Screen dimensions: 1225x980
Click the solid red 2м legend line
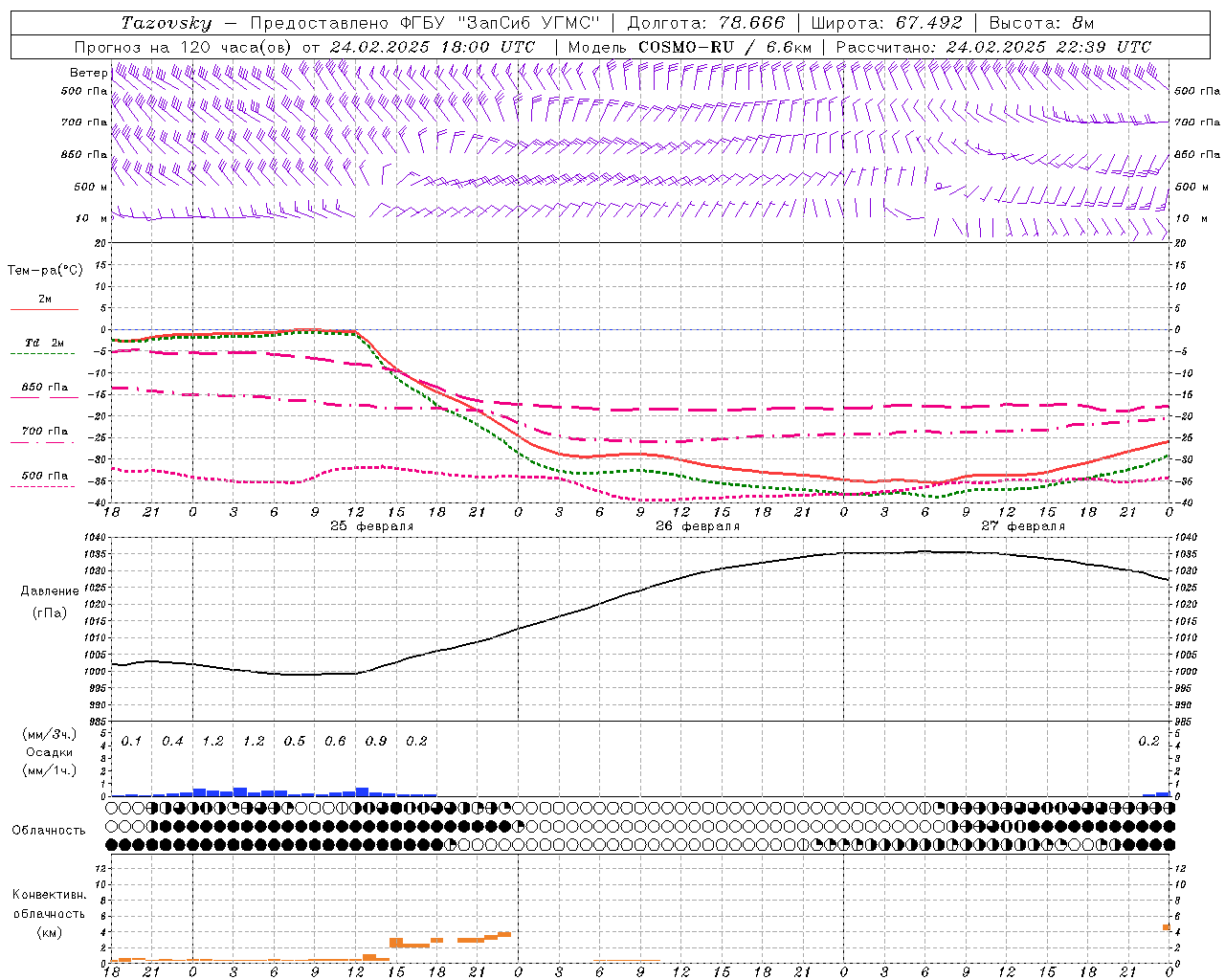pos(44,309)
